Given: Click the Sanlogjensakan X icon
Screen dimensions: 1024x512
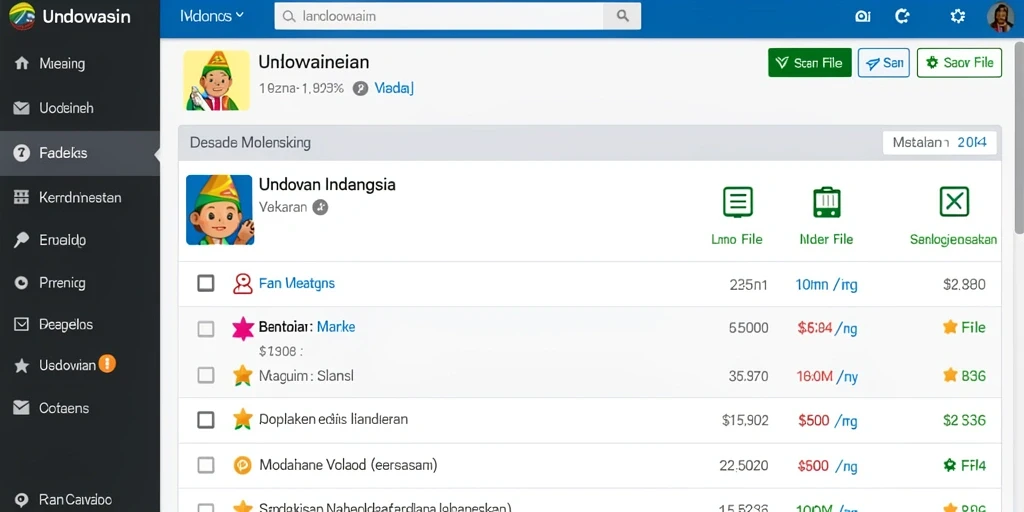Looking at the screenshot, I should (x=954, y=201).
